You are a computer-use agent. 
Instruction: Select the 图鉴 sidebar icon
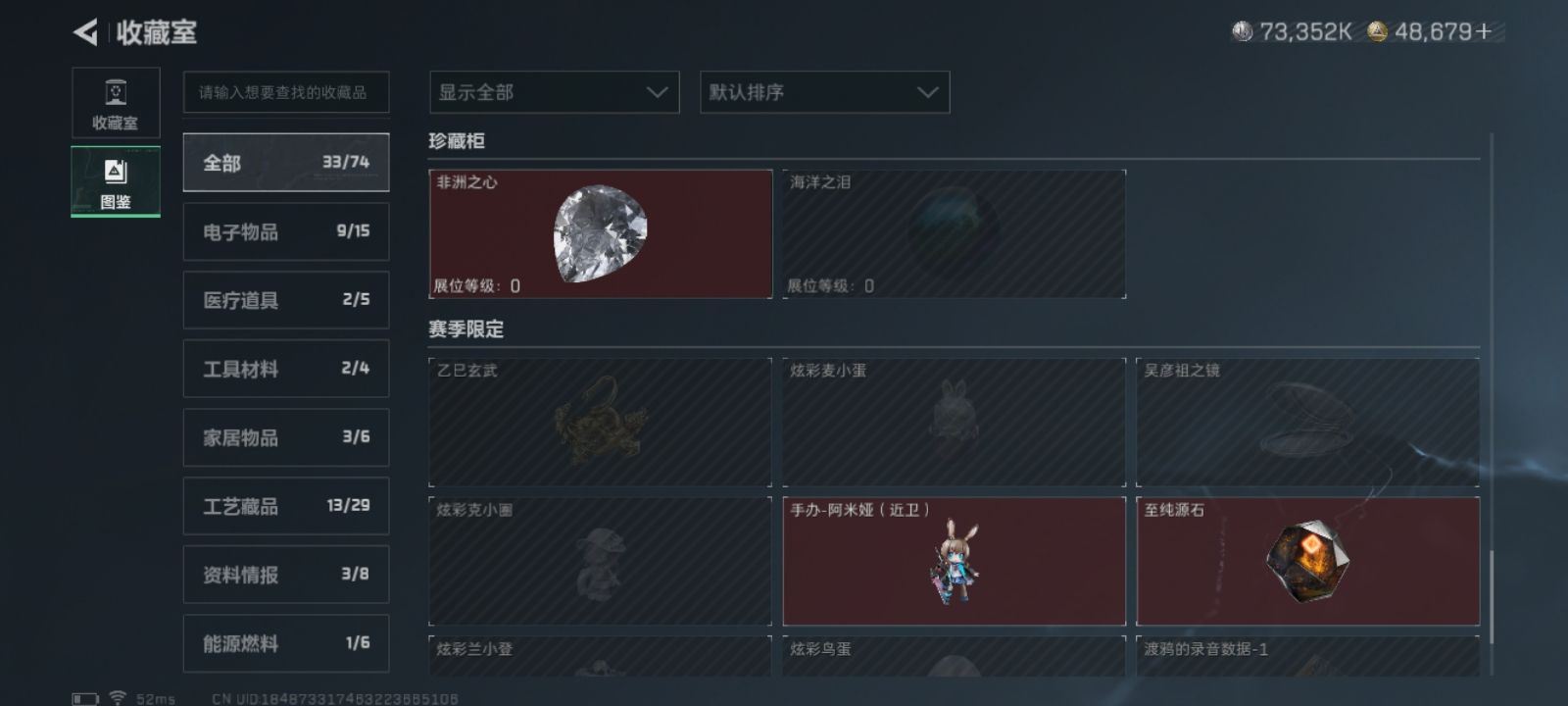click(x=116, y=181)
